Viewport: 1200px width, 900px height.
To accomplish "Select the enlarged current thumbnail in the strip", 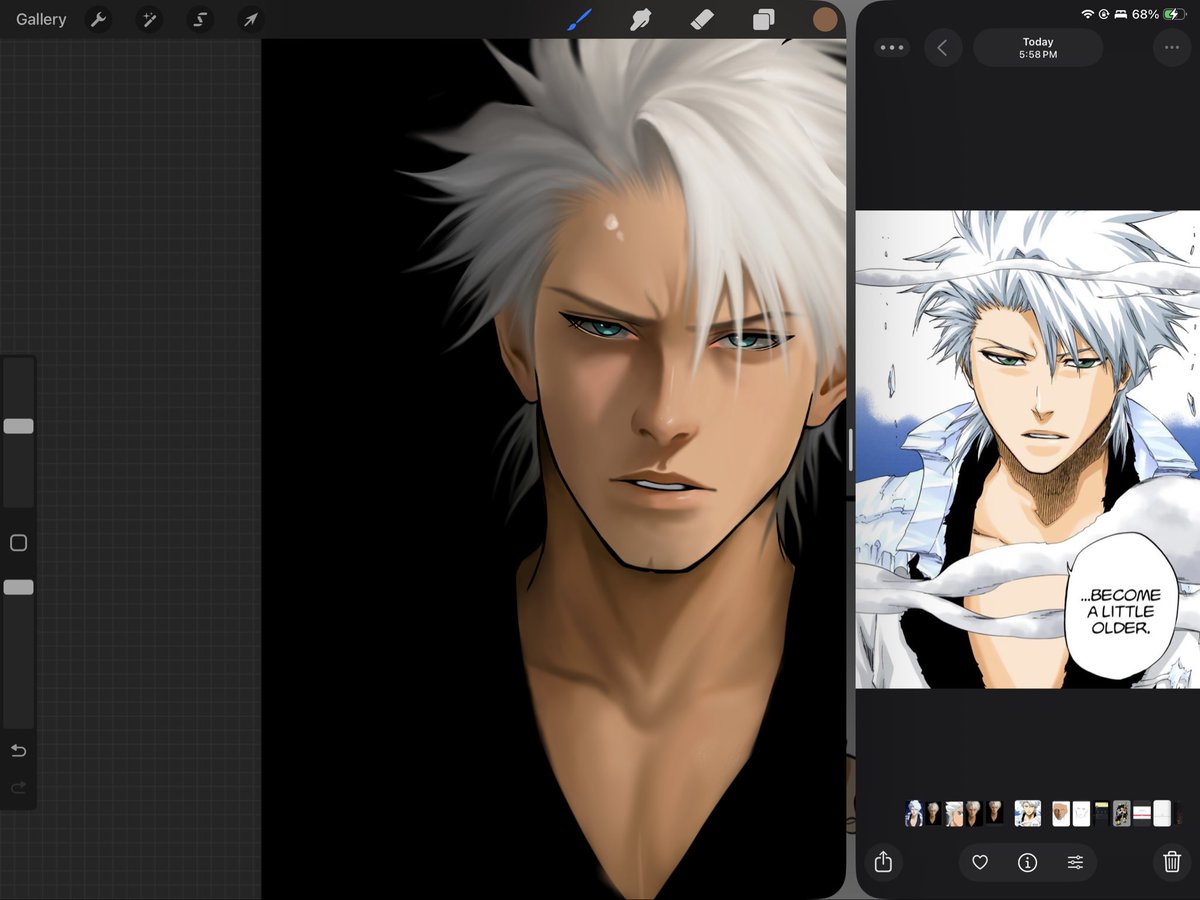I will pyautogui.click(x=1028, y=813).
